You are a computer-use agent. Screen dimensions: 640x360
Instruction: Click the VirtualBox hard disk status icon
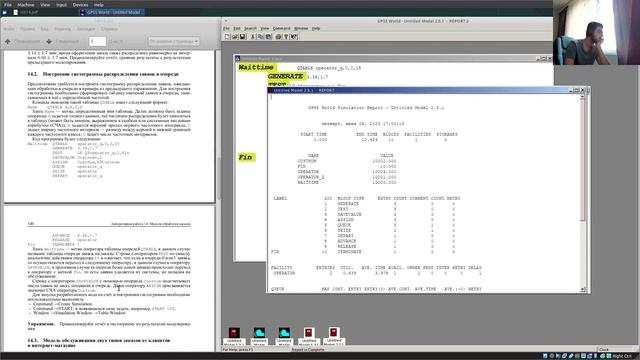(545, 356)
